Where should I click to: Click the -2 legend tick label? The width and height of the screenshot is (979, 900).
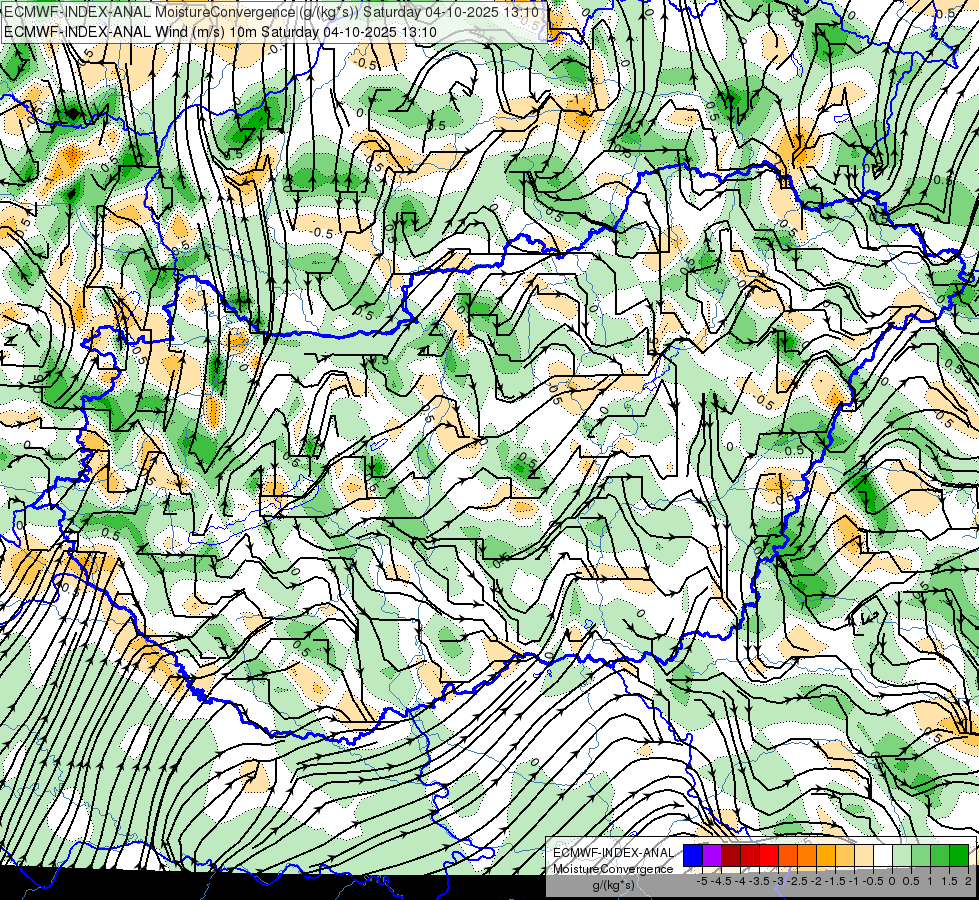(816, 881)
